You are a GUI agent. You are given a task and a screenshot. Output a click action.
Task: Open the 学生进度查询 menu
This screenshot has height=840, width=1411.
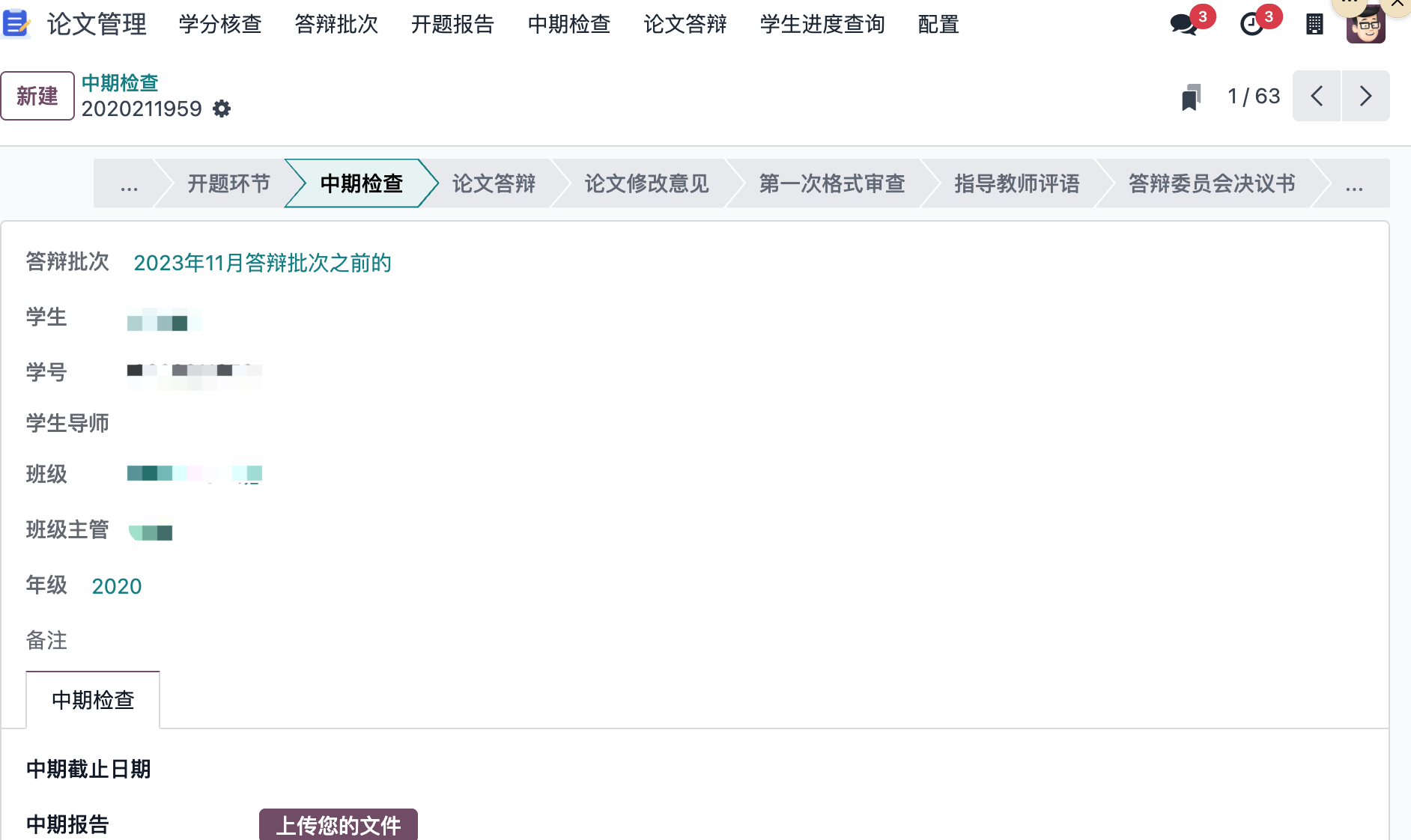[x=822, y=24]
